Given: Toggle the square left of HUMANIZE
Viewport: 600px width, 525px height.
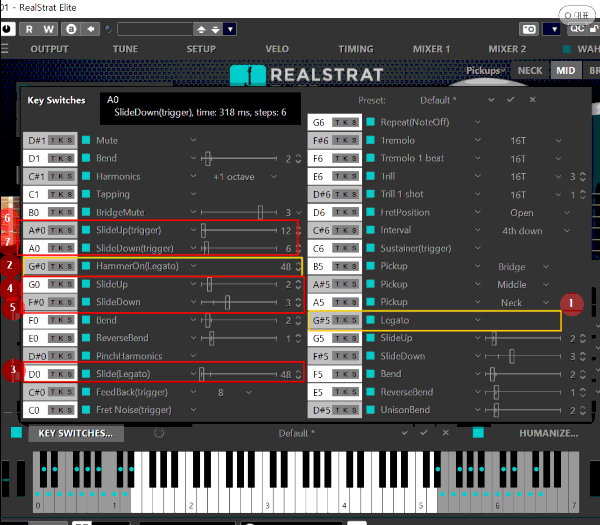Looking at the screenshot, I should click(x=478, y=432).
